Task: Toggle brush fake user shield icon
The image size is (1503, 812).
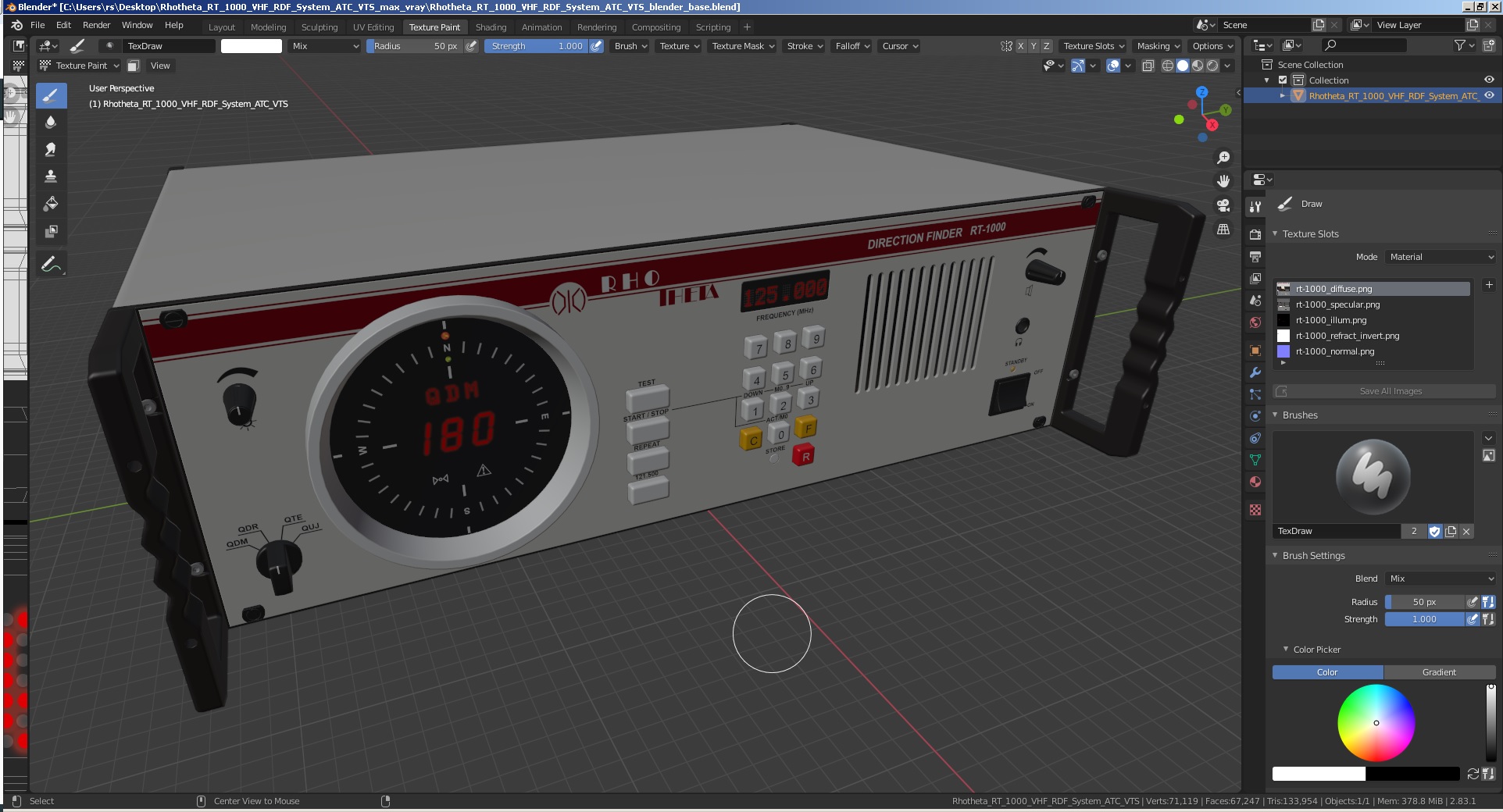Action: click(1435, 531)
